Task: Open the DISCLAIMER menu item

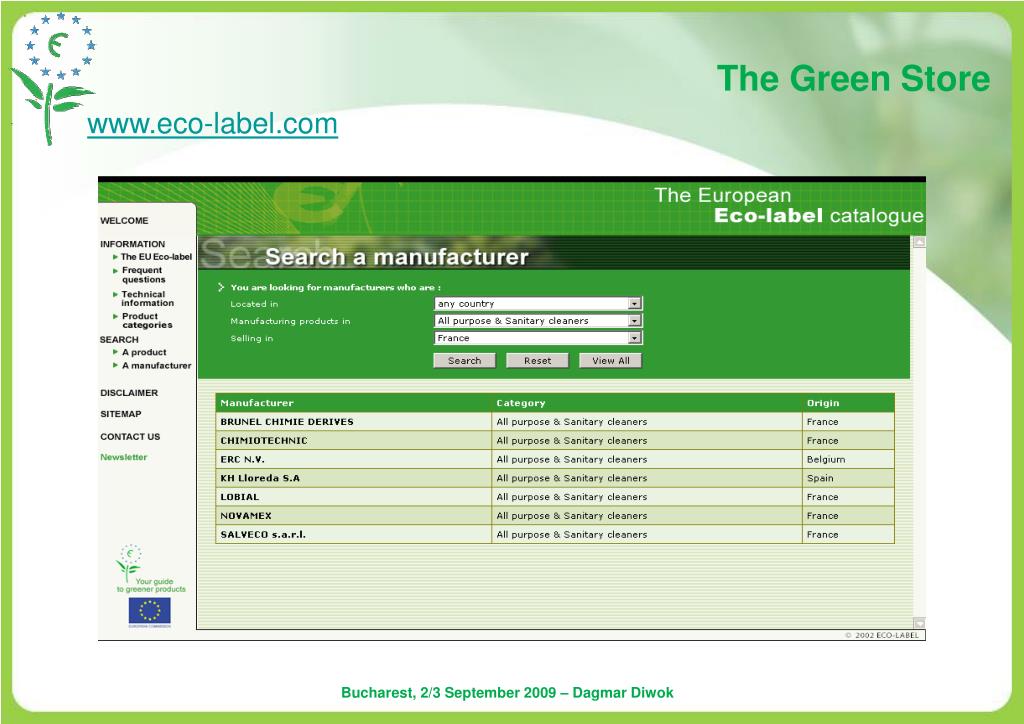Action: [x=129, y=393]
